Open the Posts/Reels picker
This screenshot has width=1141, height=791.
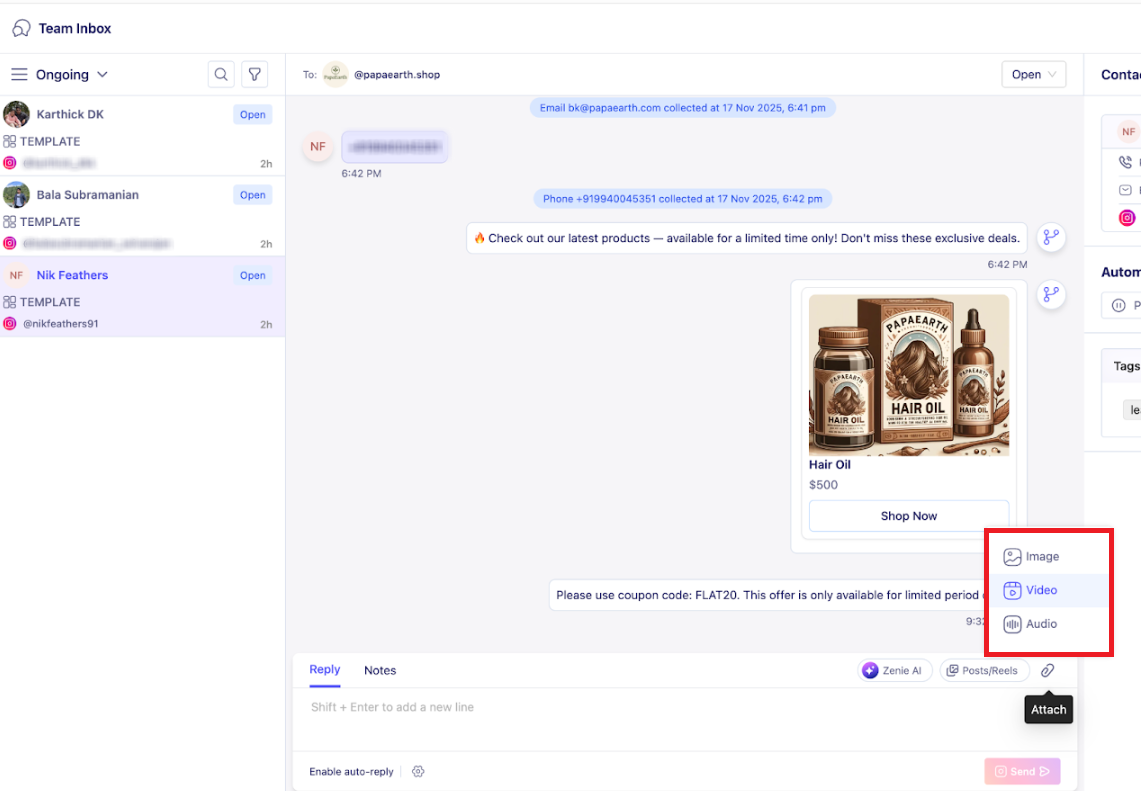[x=984, y=670]
